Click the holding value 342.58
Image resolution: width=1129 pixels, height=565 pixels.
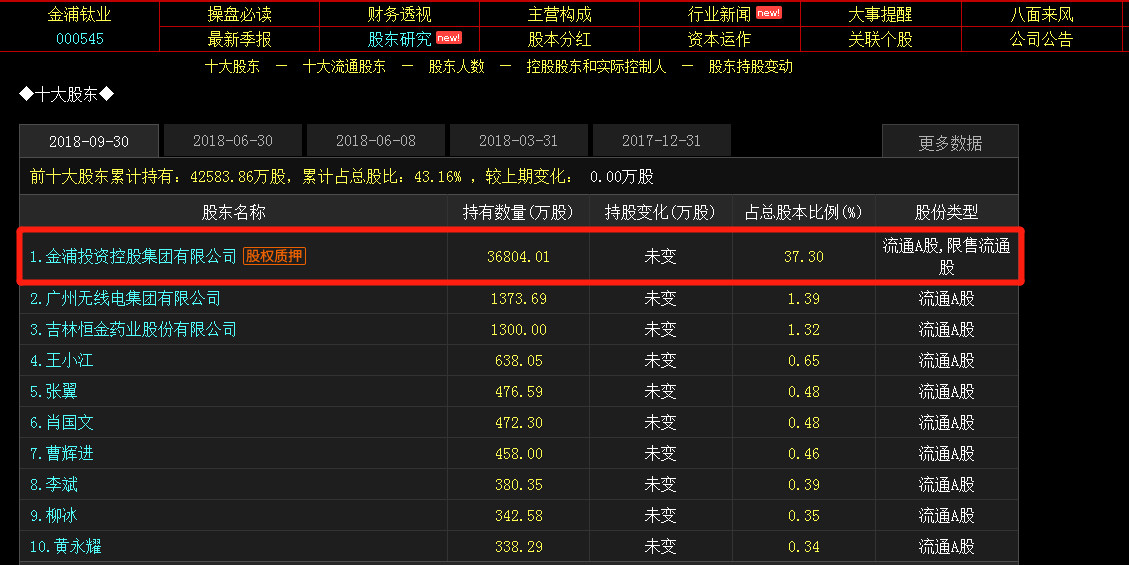tap(518, 515)
